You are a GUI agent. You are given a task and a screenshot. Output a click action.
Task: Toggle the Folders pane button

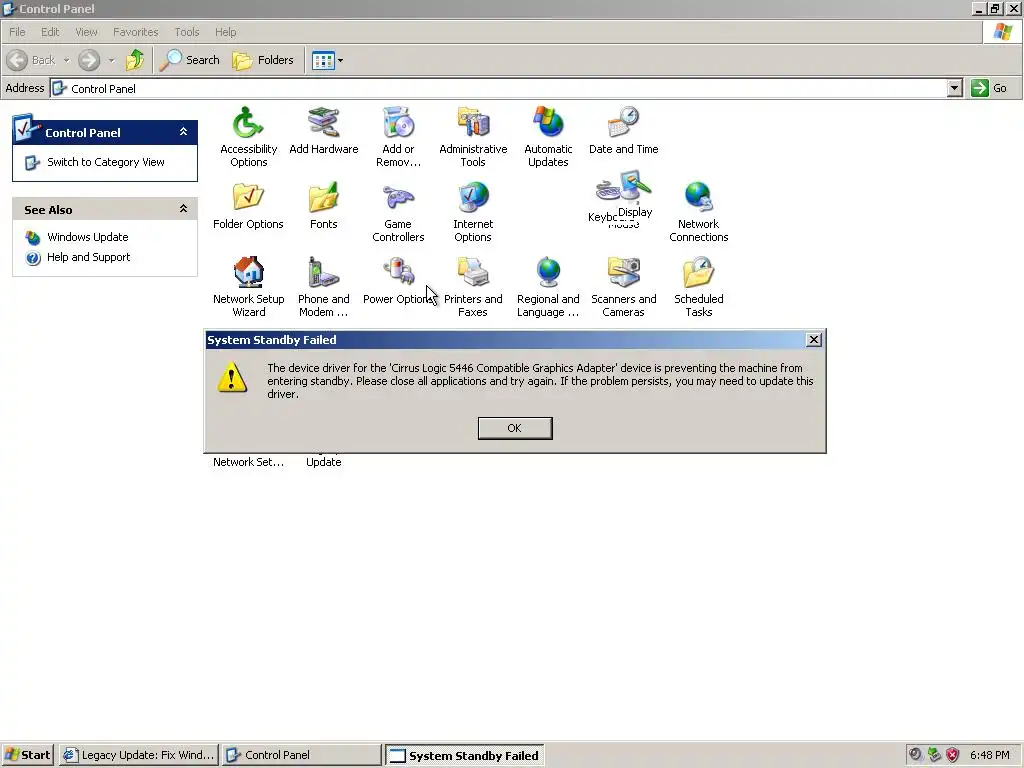pos(263,60)
